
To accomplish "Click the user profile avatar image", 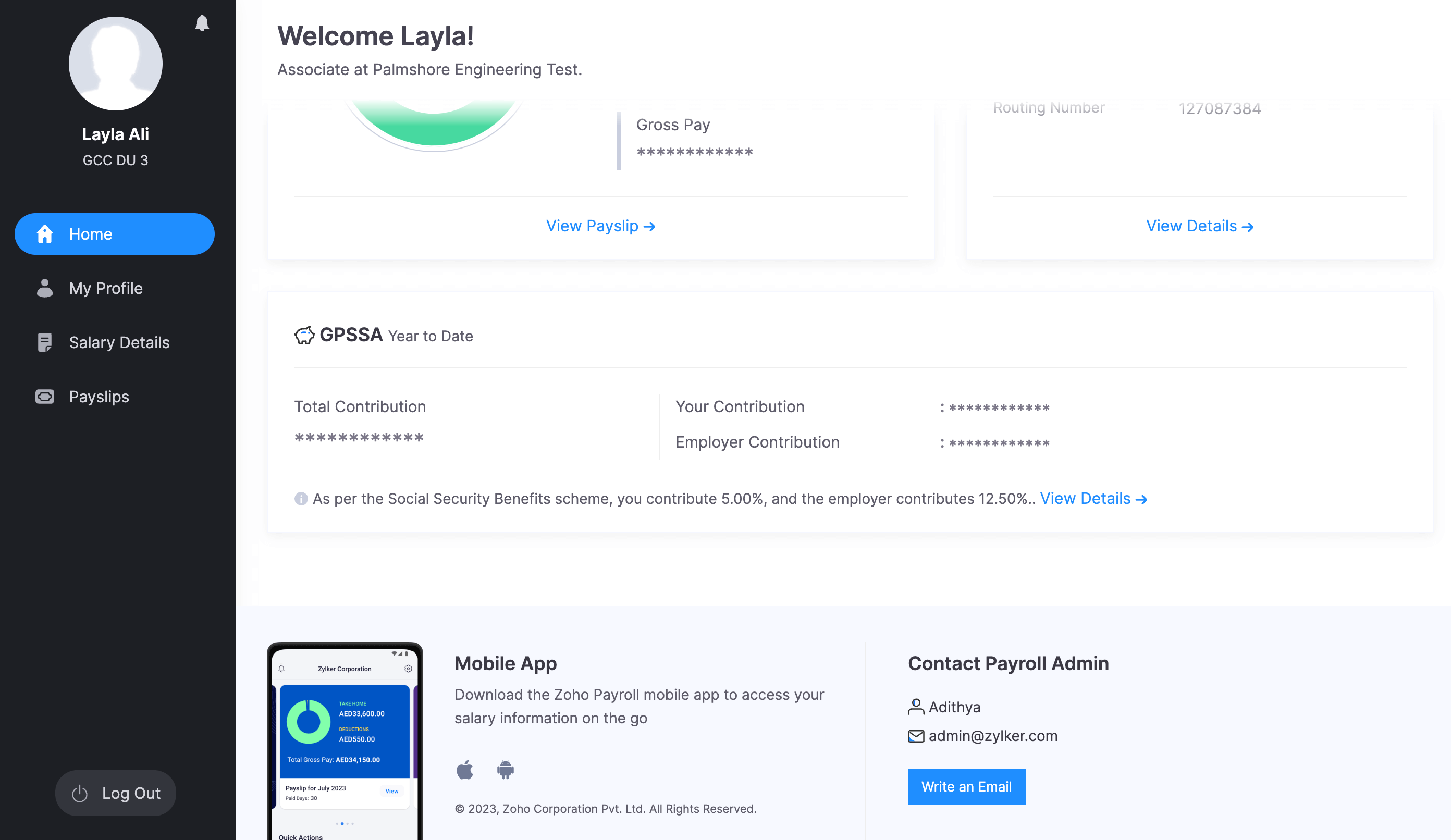I will (x=115, y=63).
